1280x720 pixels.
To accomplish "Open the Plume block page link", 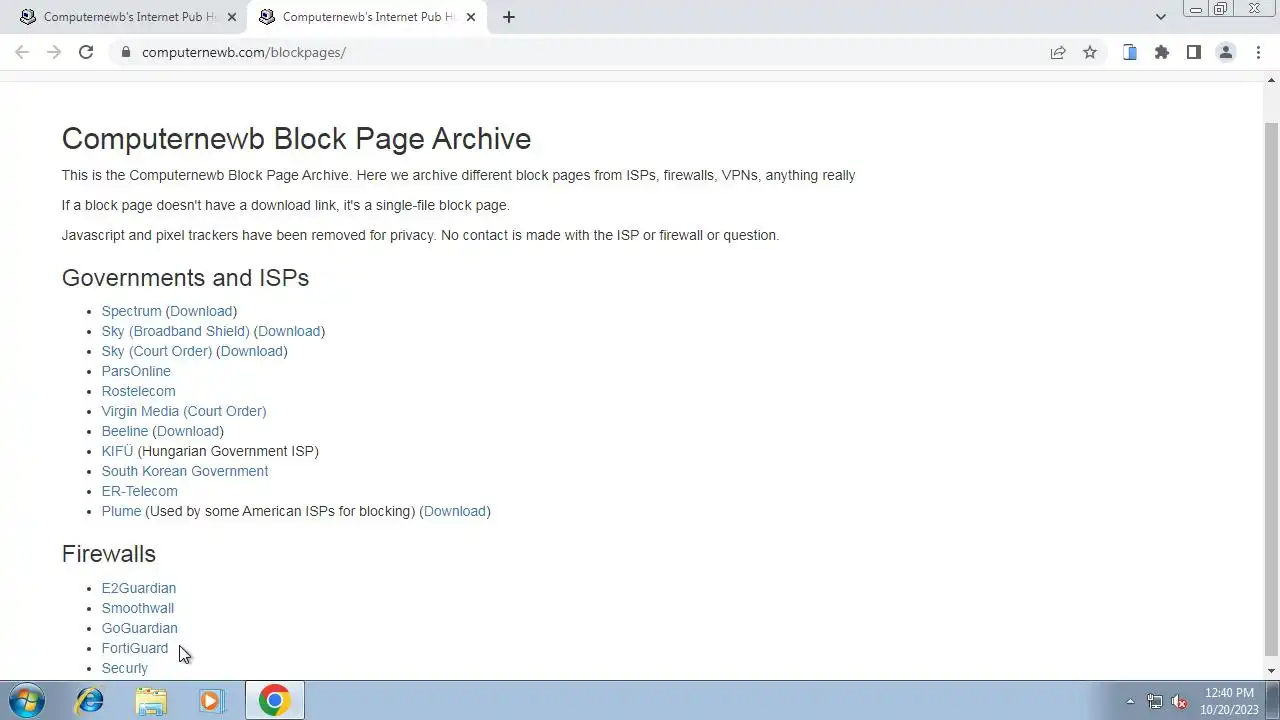I will point(121,511).
